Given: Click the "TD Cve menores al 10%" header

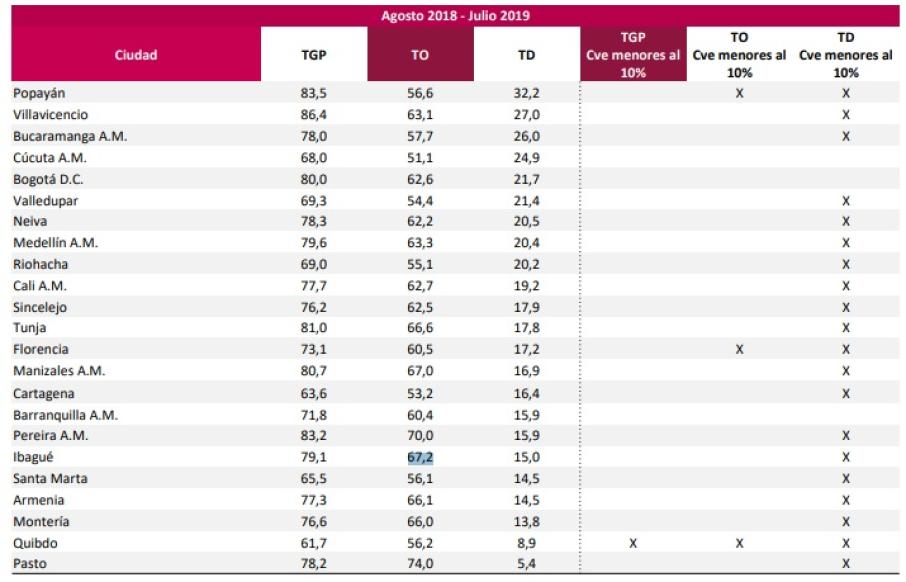Looking at the screenshot, I should [846, 55].
